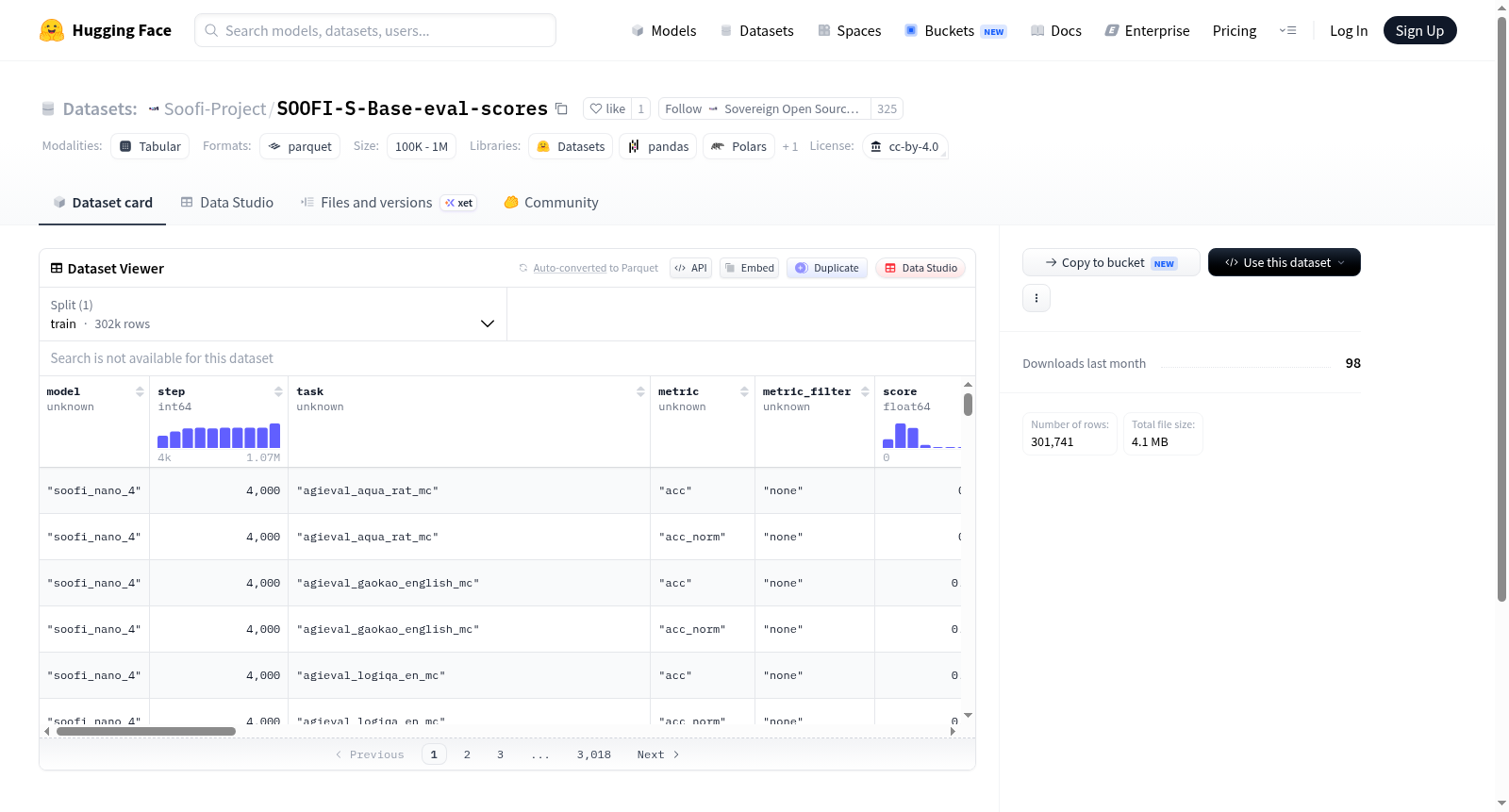Show the +1 additional libraries
This screenshot has width=1509, height=812.
[790, 146]
